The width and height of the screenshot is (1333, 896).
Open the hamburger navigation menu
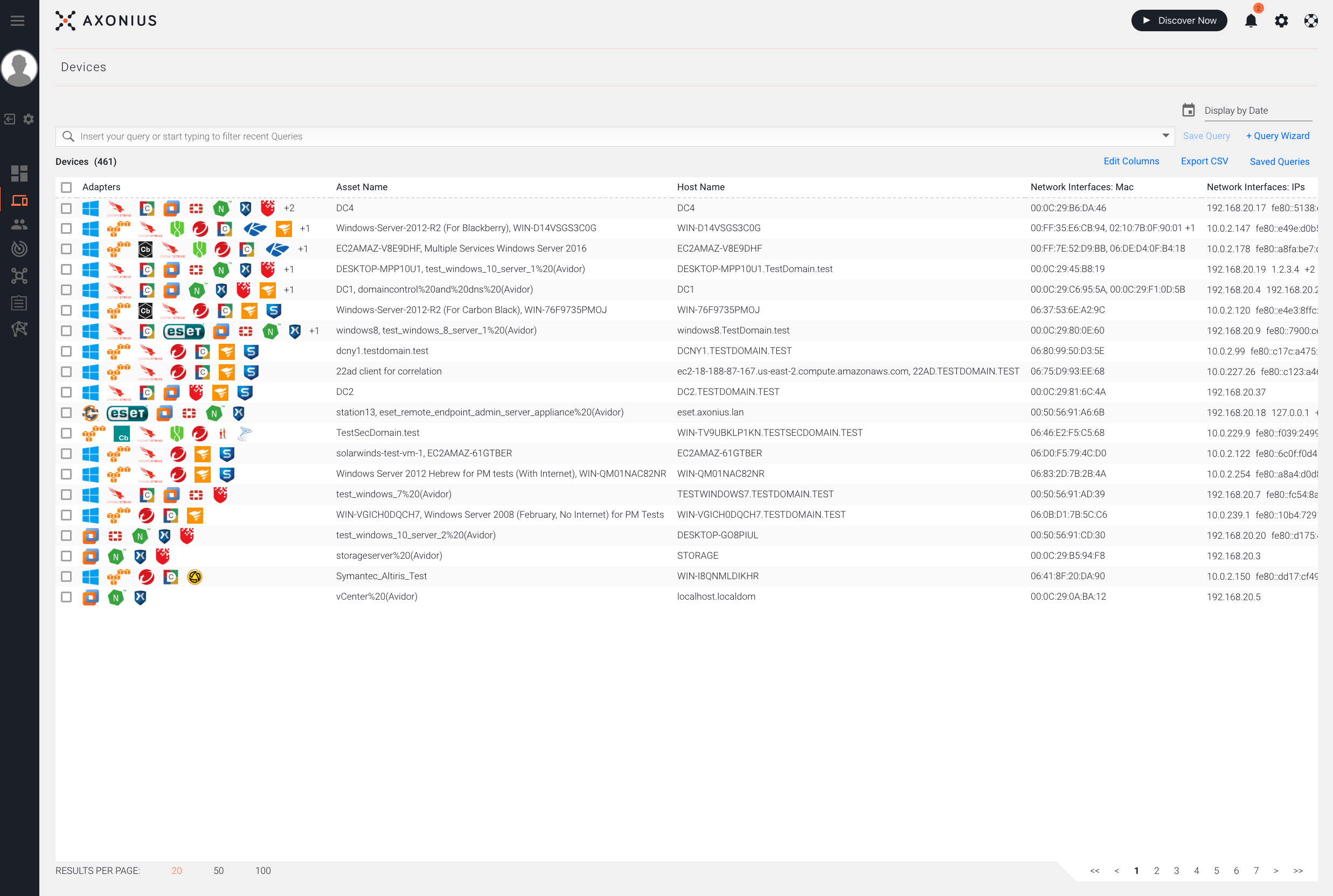(x=18, y=20)
